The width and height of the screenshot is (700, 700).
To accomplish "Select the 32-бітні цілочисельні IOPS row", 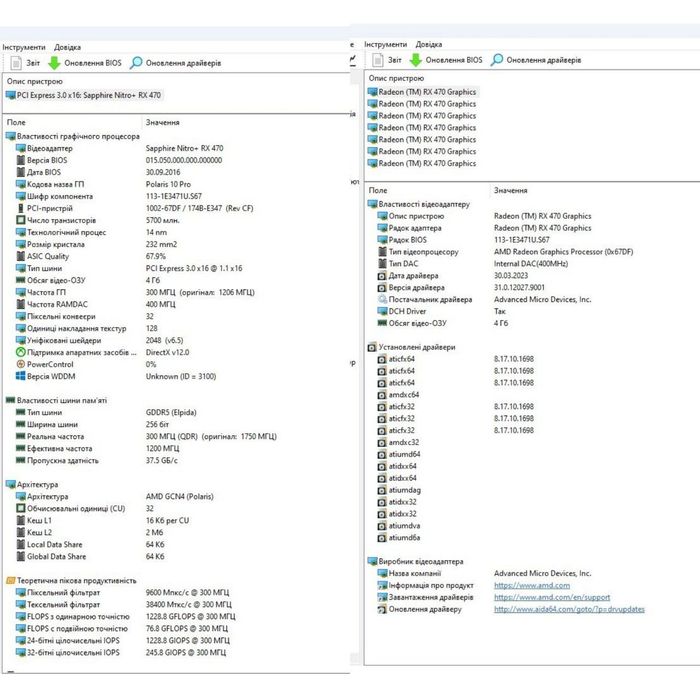I will click(121, 653).
